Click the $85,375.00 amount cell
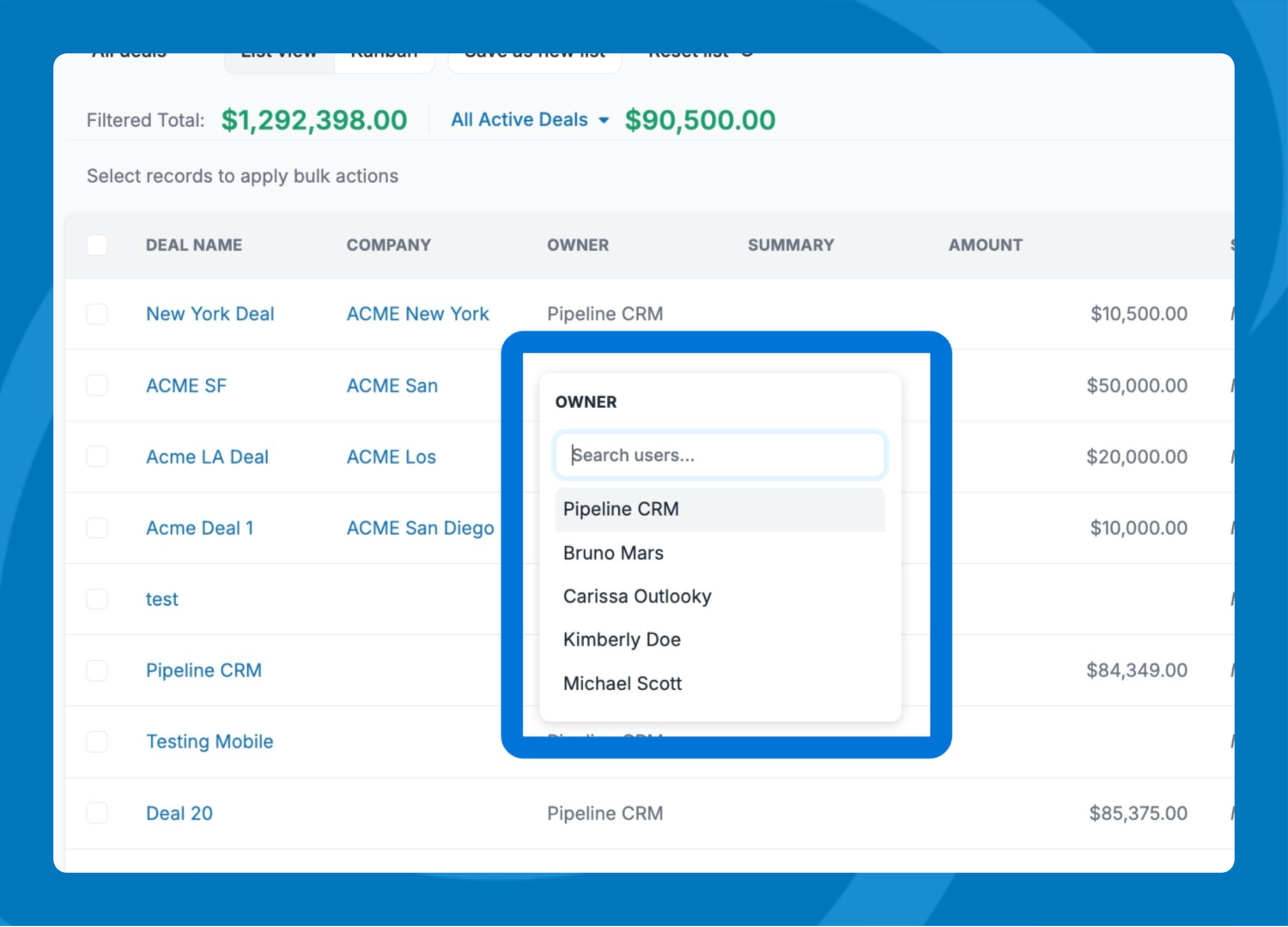The image size is (1288, 927). [1139, 813]
